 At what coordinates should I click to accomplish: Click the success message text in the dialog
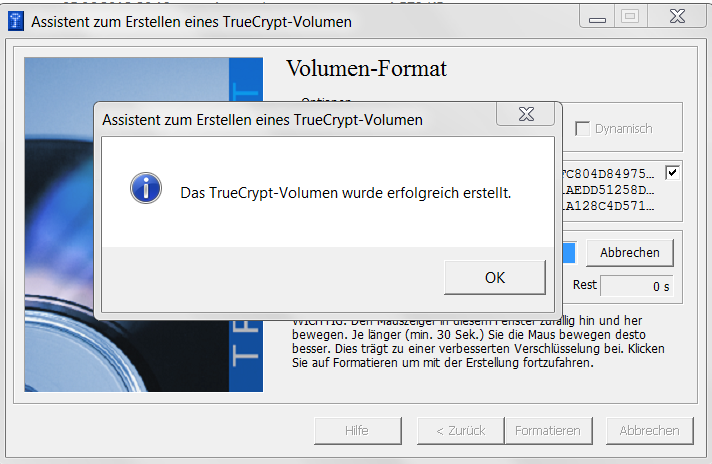[345, 191]
